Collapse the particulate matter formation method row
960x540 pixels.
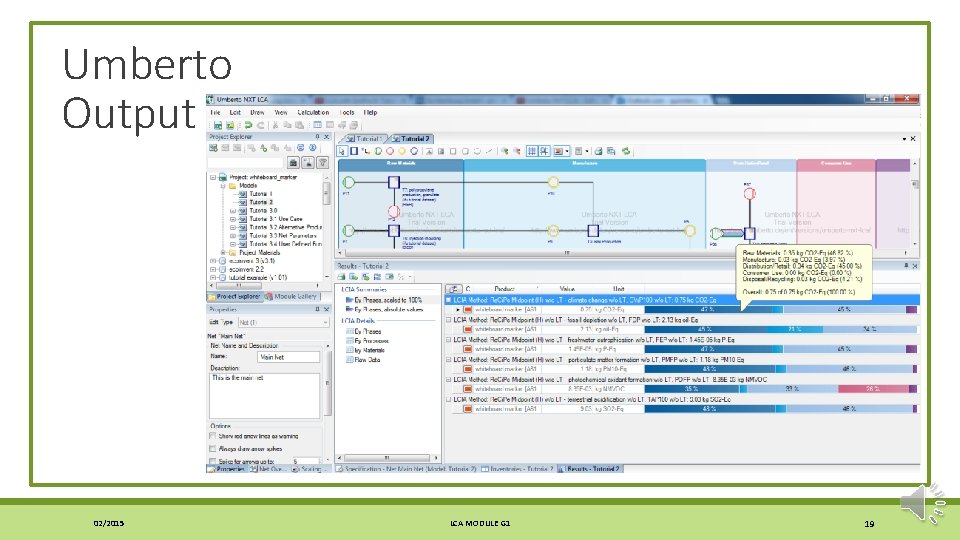pyautogui.click(x=449, y=359)
